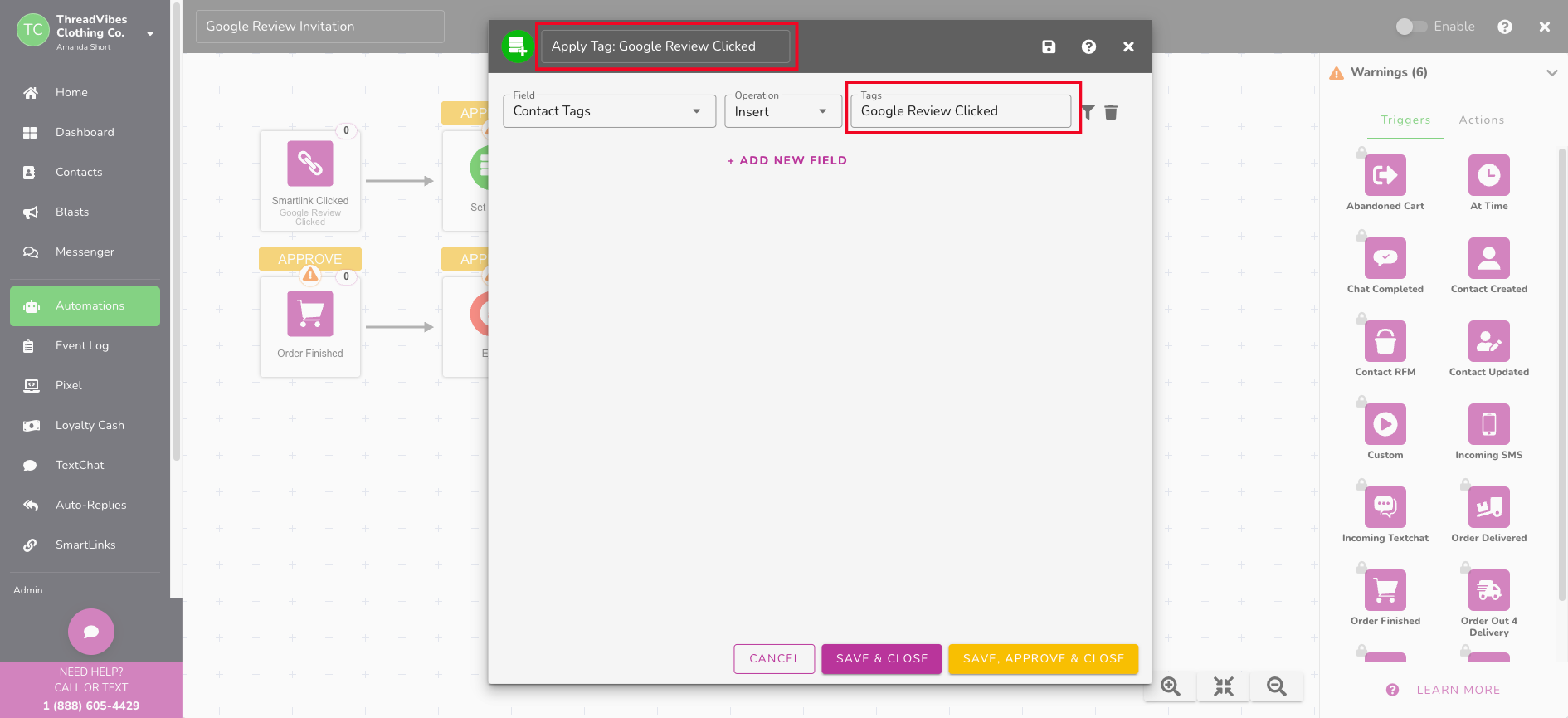Edit the Google Review Invitation name field
1568x718 pixels.
(x=320, y=27)
